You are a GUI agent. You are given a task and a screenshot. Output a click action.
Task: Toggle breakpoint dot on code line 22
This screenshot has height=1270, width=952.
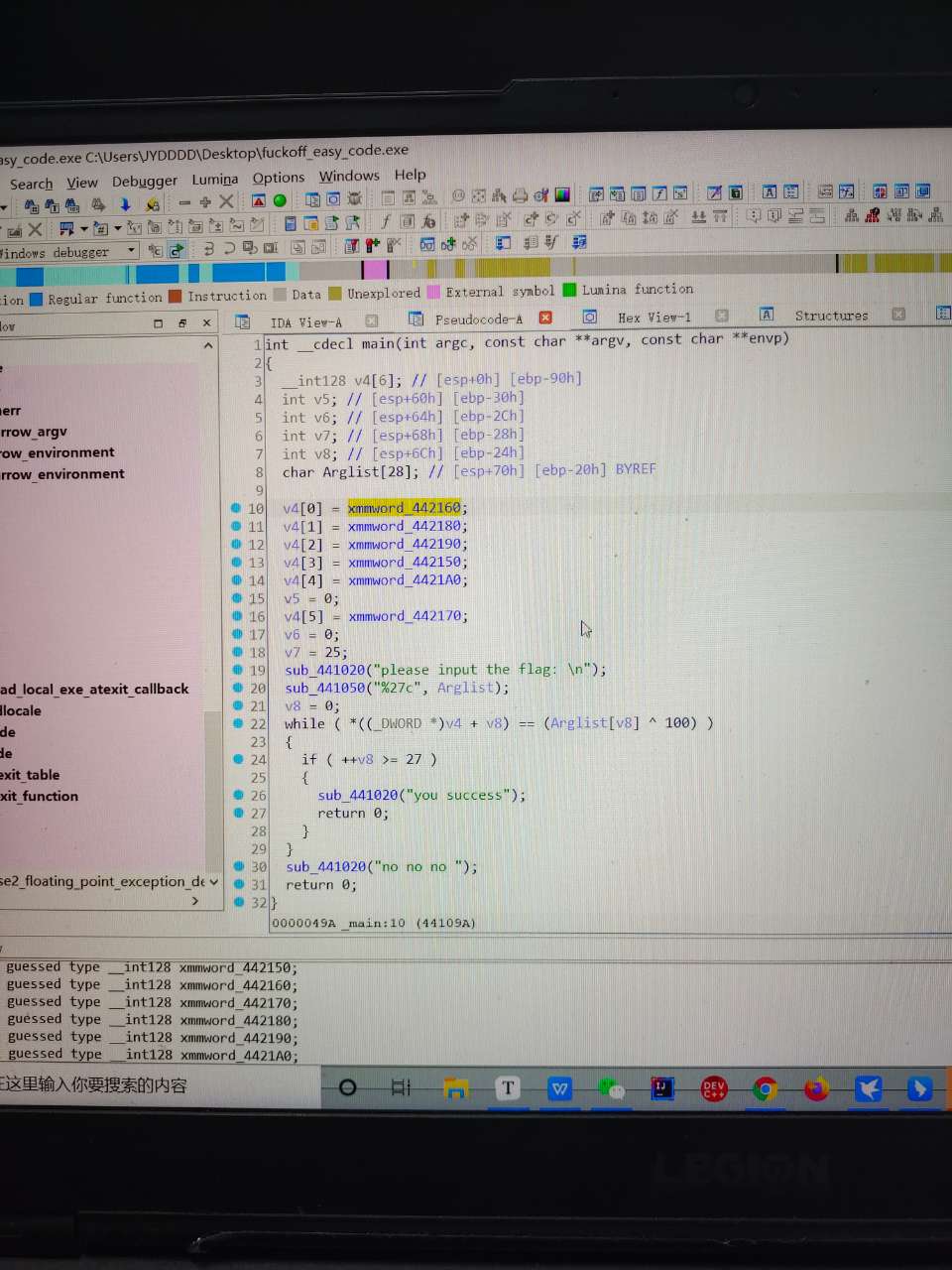(x=236, y=723)
